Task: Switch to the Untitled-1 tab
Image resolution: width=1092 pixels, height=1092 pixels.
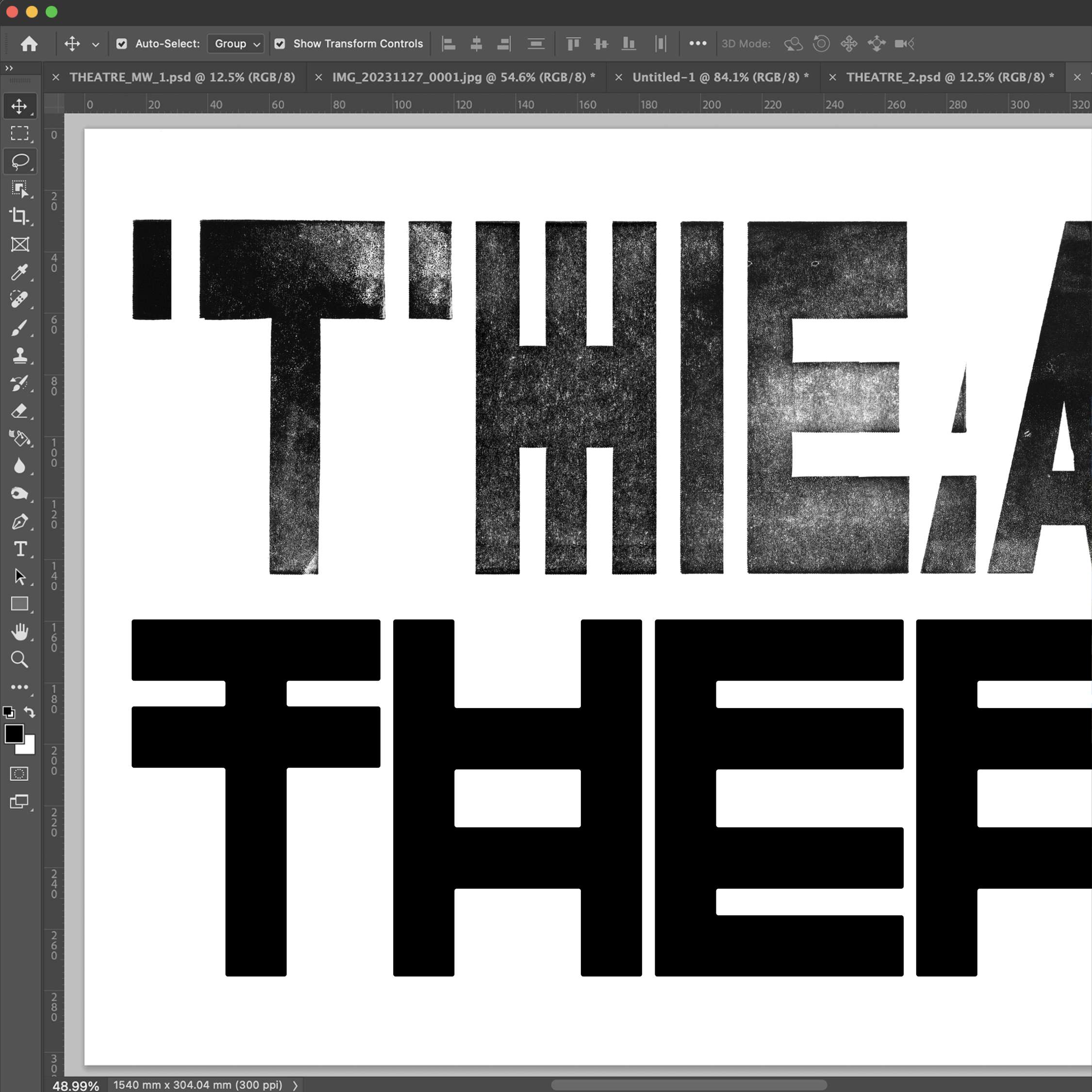Action: (x=718, y=78)
